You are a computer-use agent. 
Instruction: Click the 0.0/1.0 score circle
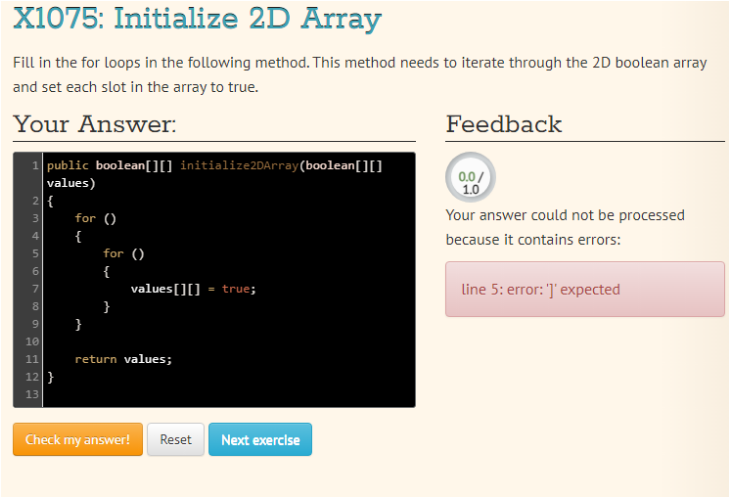click(470, 177)
